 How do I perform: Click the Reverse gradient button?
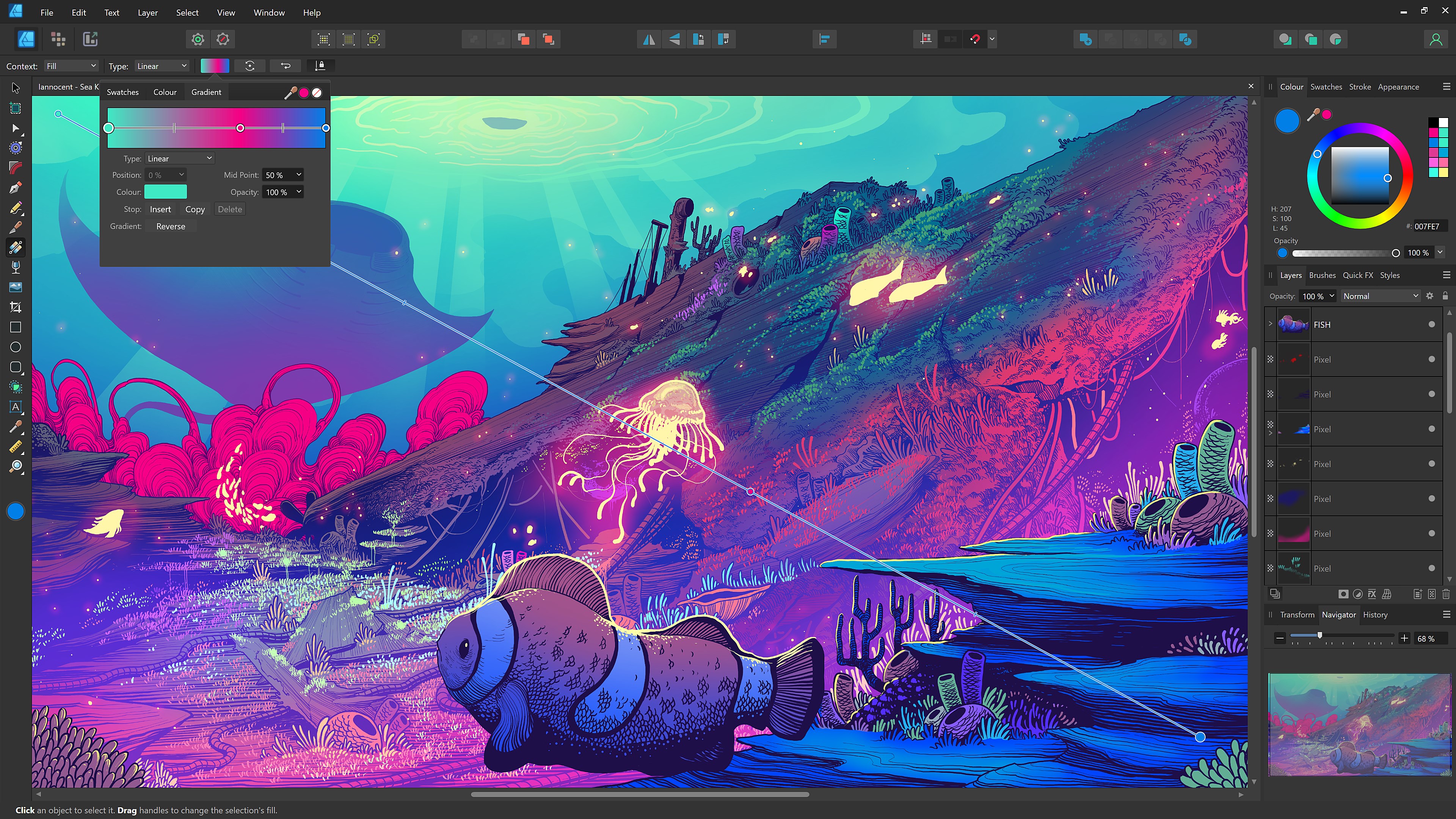click(x=170, y=226)
